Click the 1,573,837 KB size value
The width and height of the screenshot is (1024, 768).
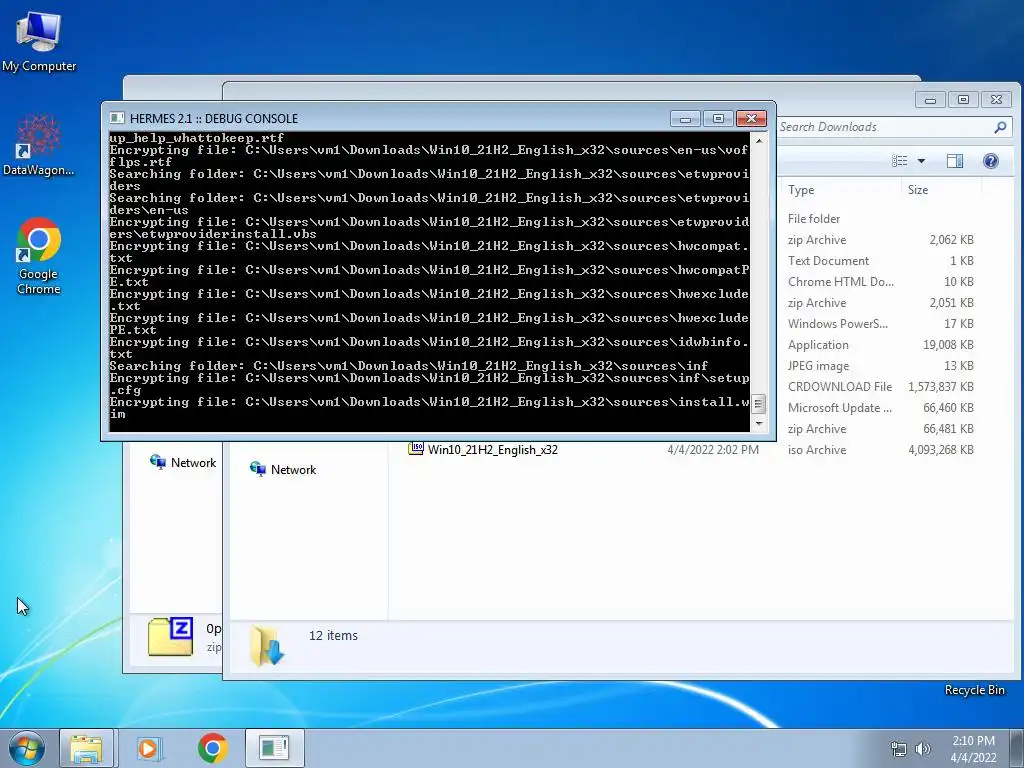tap(941, 387)
